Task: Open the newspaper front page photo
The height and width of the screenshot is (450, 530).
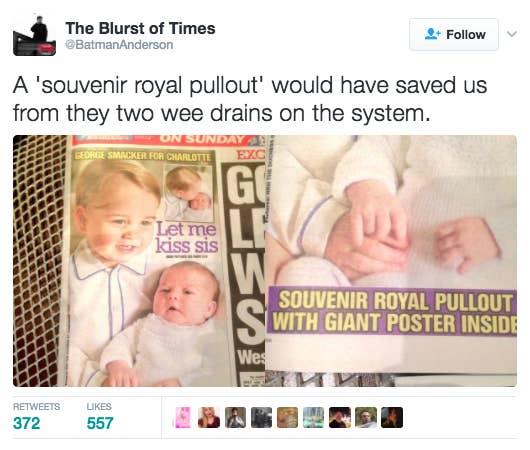Action: tap(139, 261)
